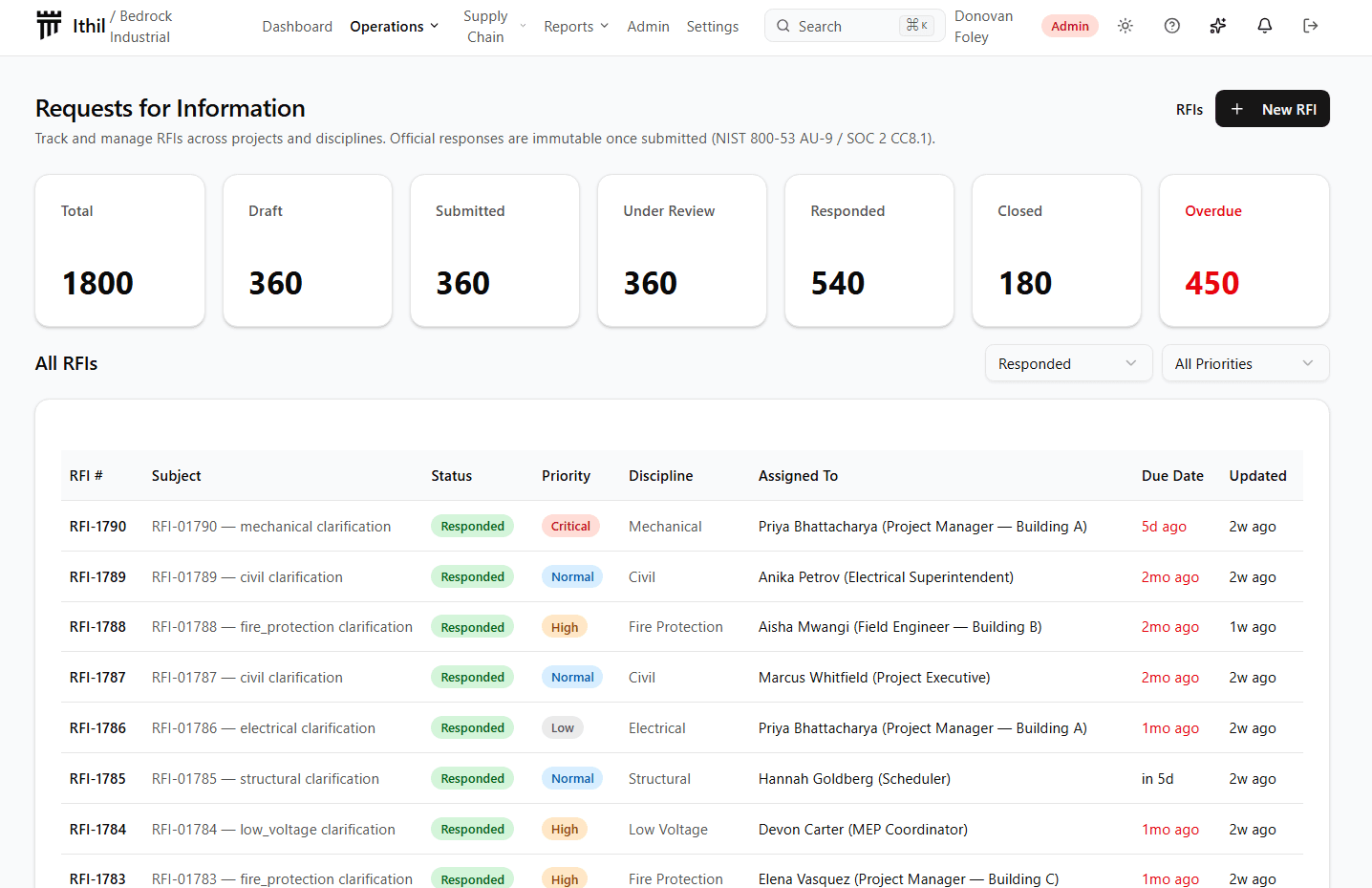This screenshot has height=888, width=1372.
Task: Open row RFI-1785
Action: point(682,779)
